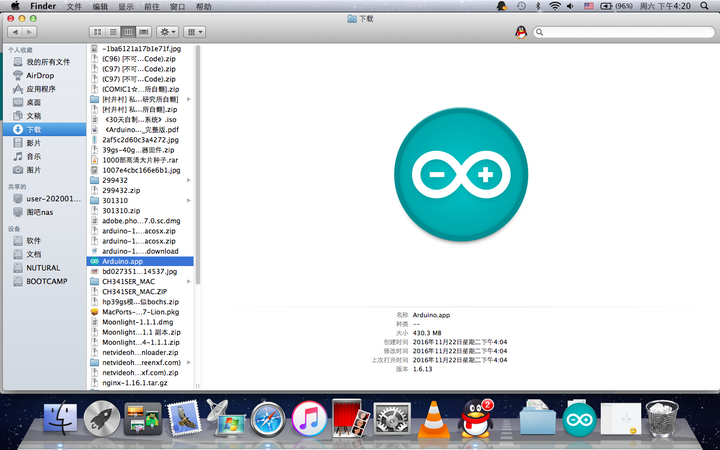Open the Mail stamp icon in Dock
Image resolution: width=720 pixels, height=450 pixels.
click(x=184, y=418)
